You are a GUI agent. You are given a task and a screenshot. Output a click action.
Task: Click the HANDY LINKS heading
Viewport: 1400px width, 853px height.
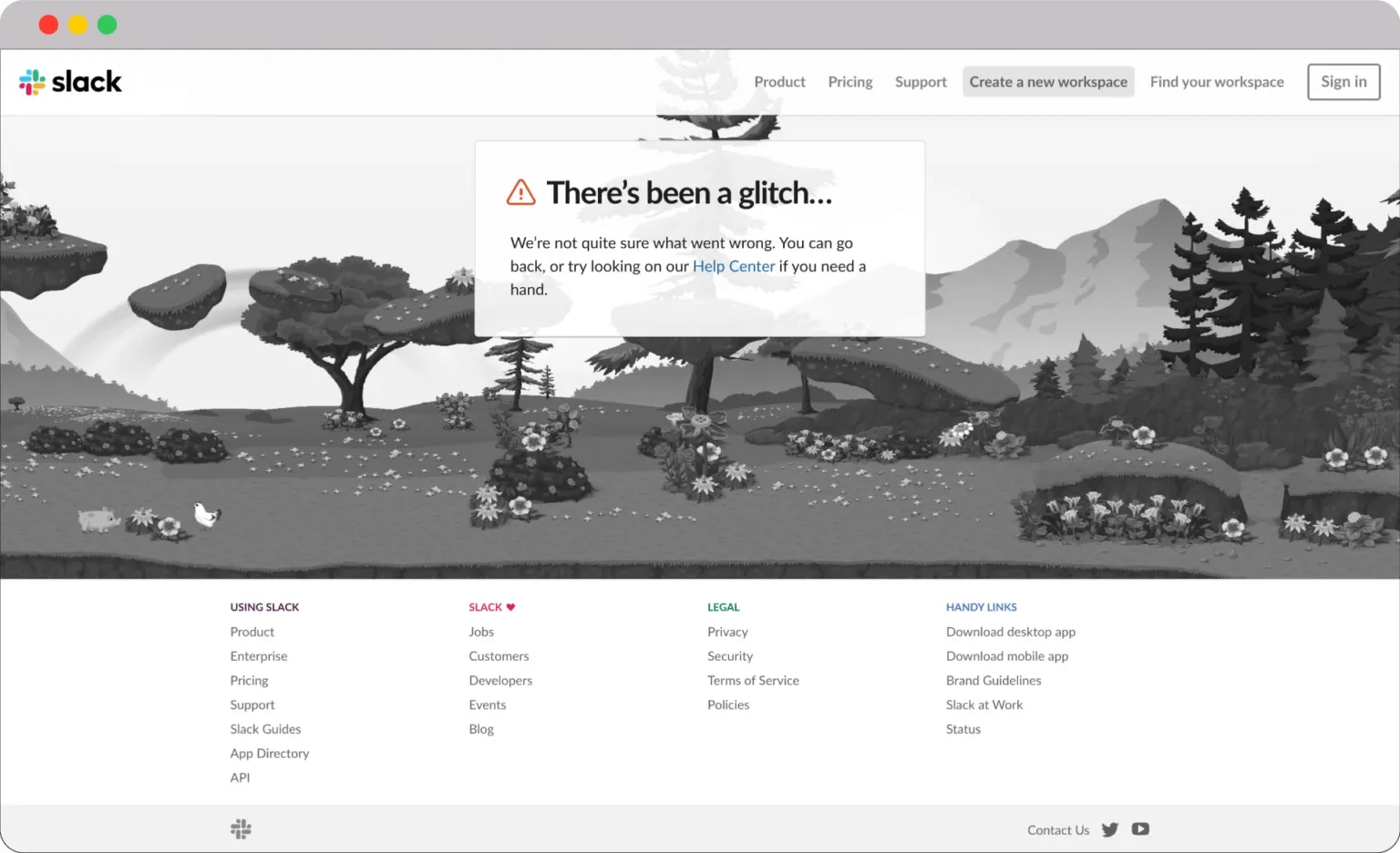[x=982, y=607]
